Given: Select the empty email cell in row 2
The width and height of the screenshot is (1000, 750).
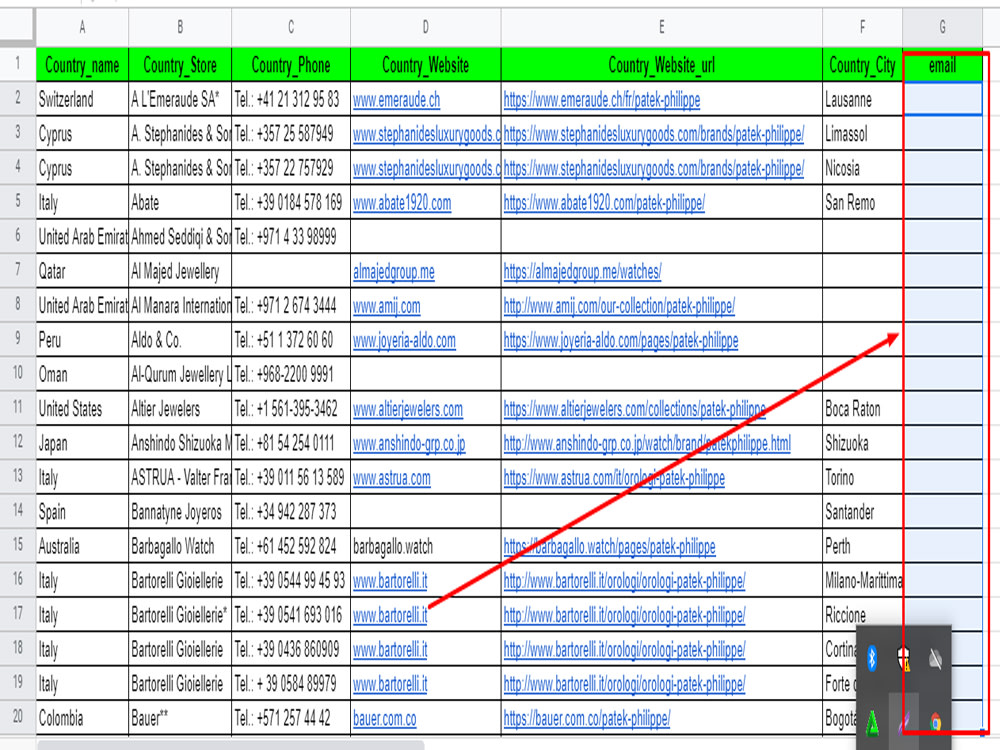Looking at the screenshot, I should (943, 99).
